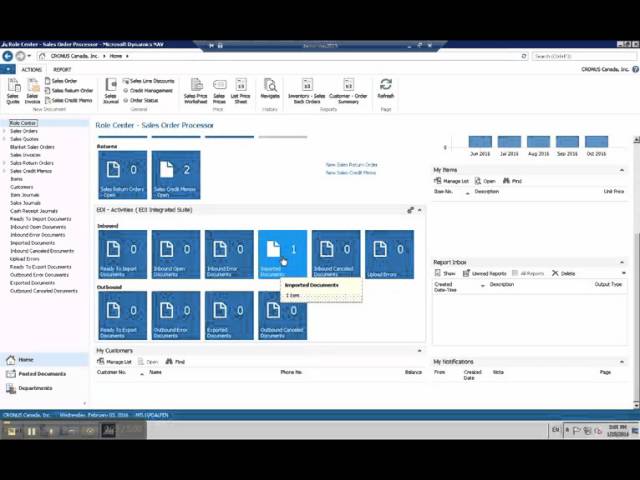Viewport: 640px width, 480px height.
Task: Open the application menu dropdown left of ACTIONS
Action: pos(8,69)
